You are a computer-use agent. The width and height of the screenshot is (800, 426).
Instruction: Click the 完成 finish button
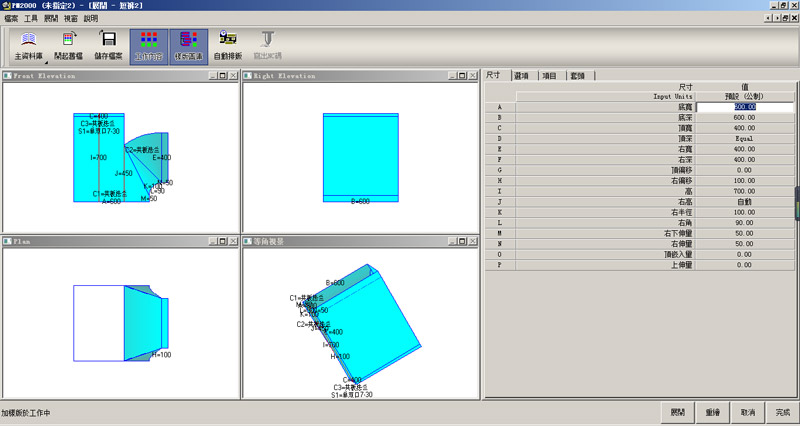[782, 412]
